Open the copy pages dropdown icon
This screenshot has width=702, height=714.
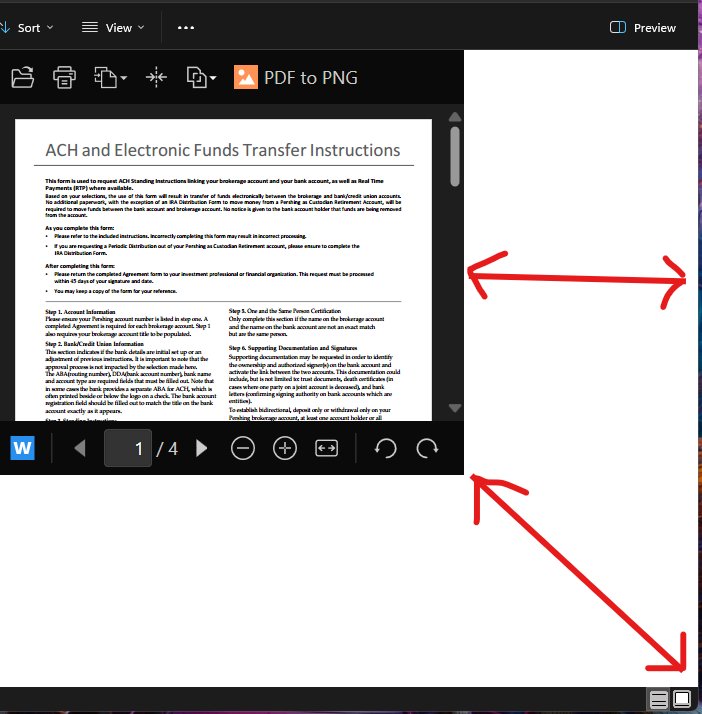[x=201, y=77]
